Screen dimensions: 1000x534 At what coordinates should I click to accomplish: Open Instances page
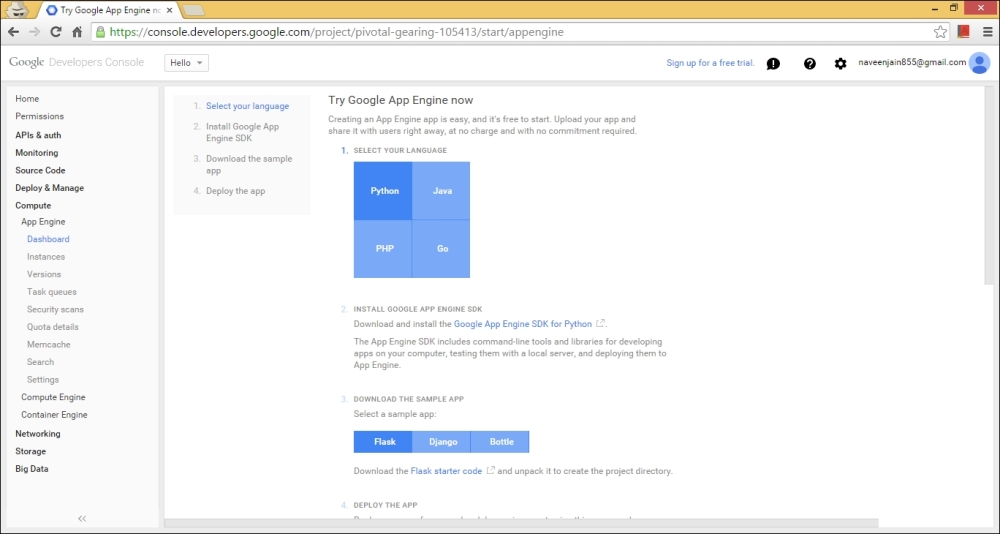click(45, 256)
